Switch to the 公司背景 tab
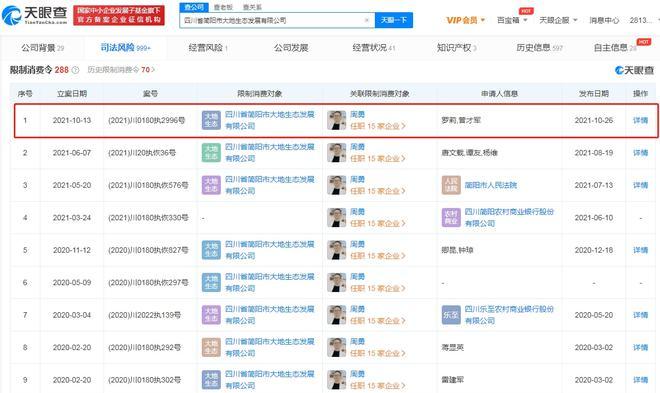This screenshot has width=660, height=393. click(x=43, y=48)
